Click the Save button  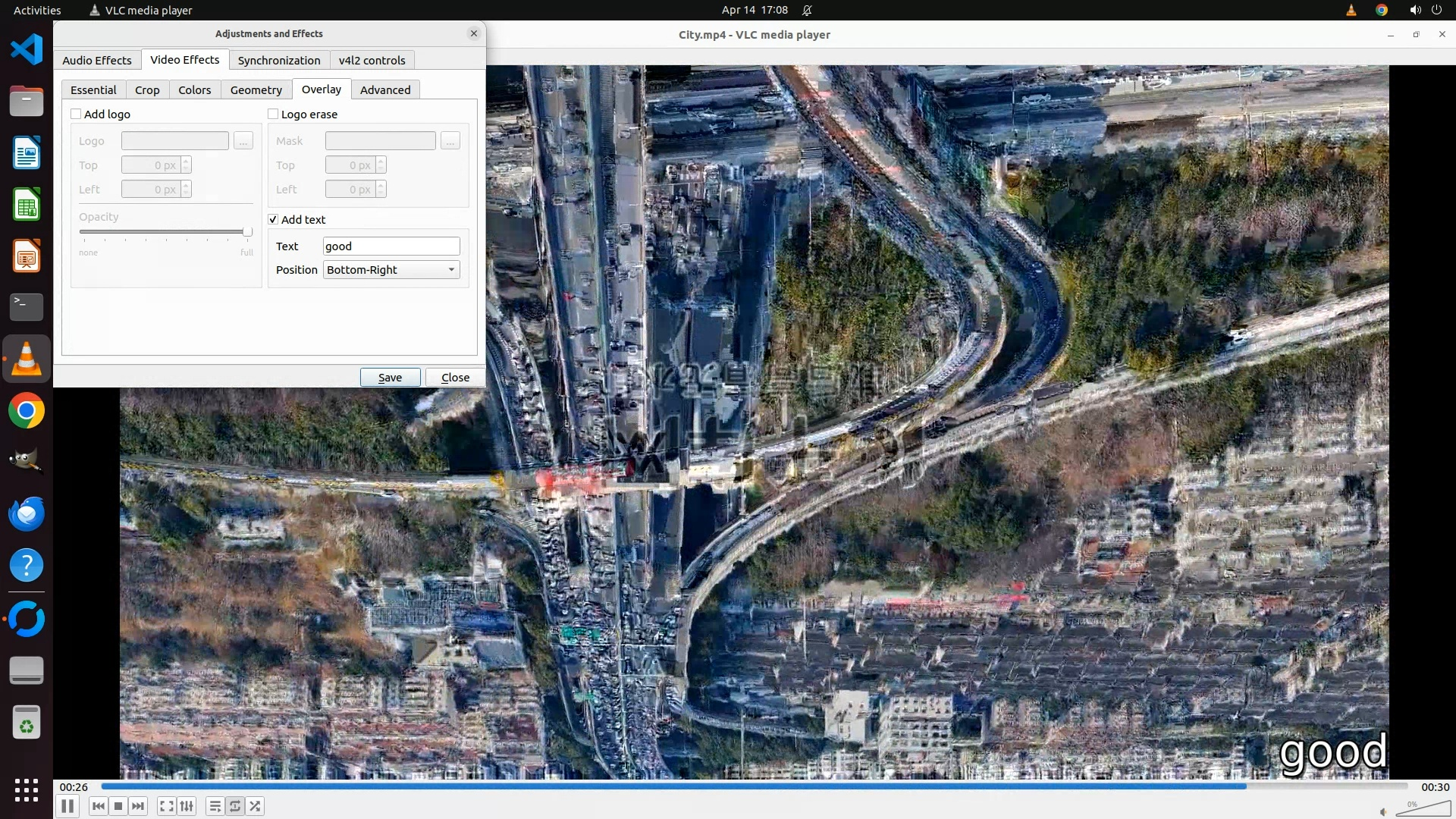pyautogui.click(x=390, y=377)
